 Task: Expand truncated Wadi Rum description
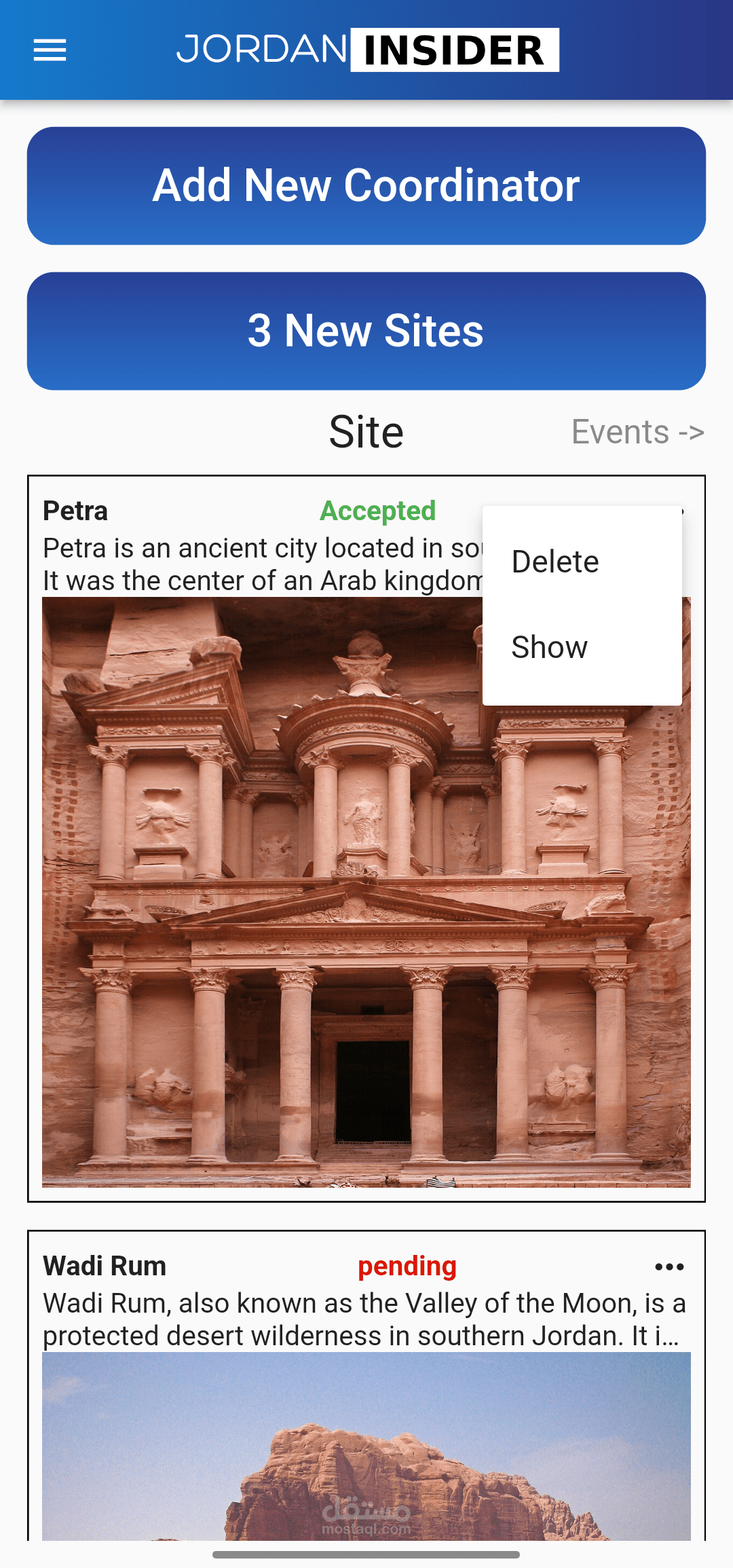365,1319
